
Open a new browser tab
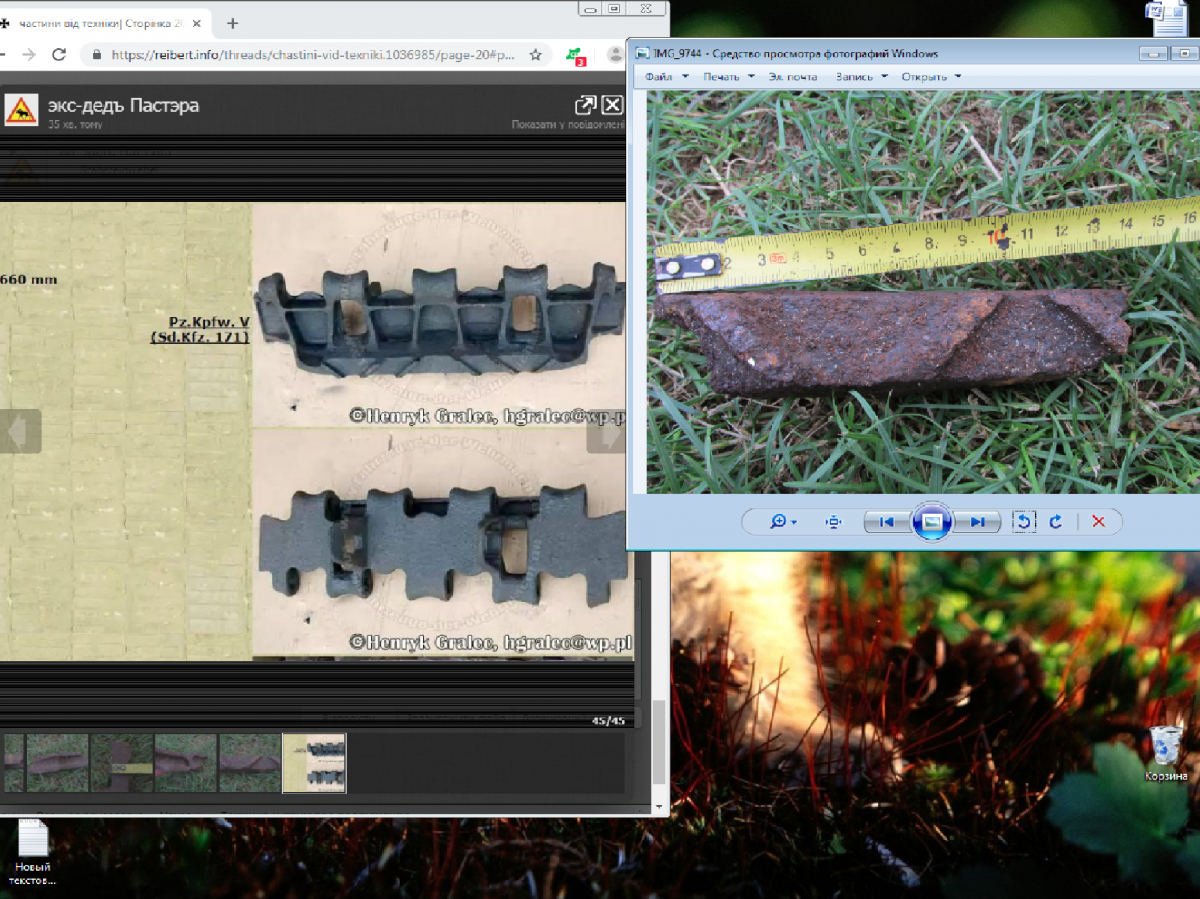pyautogui.click(x=233, y=23)
